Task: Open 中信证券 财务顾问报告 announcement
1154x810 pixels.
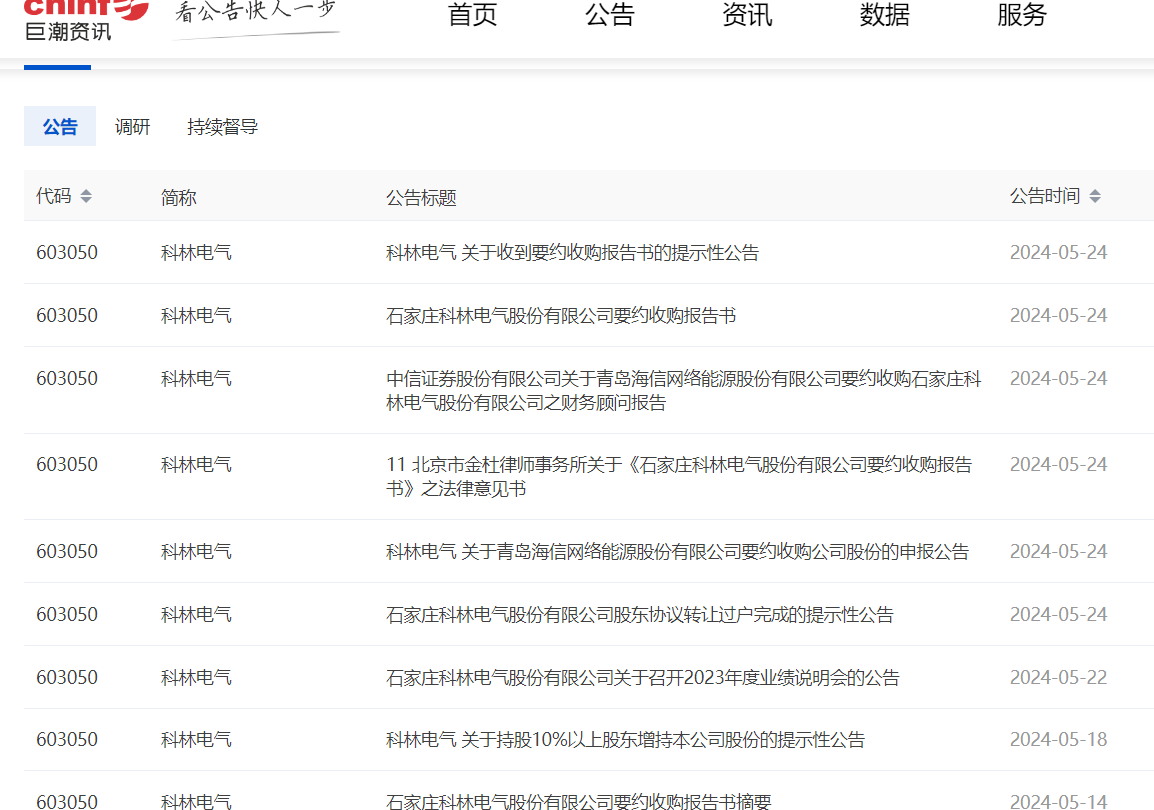Action: (684, 391)
